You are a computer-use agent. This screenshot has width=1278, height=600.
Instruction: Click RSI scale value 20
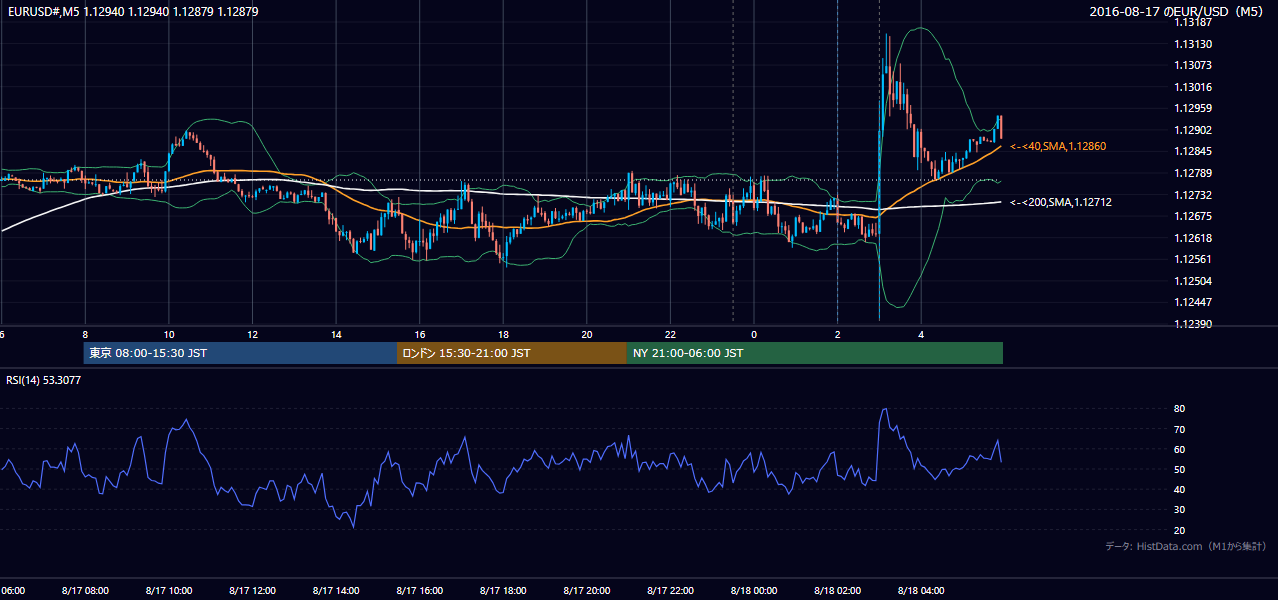point(1179,530)
